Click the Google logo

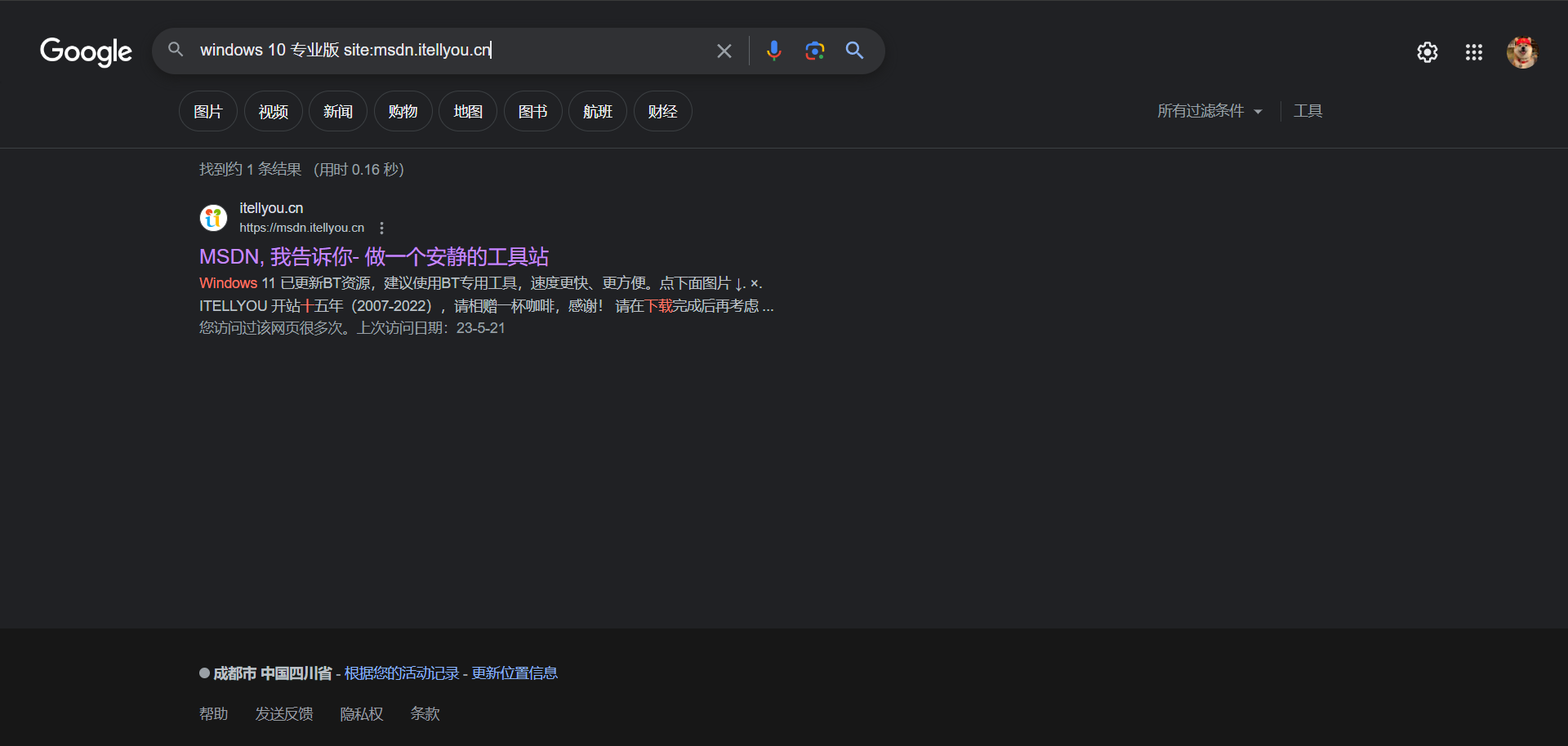coord(86,51)
